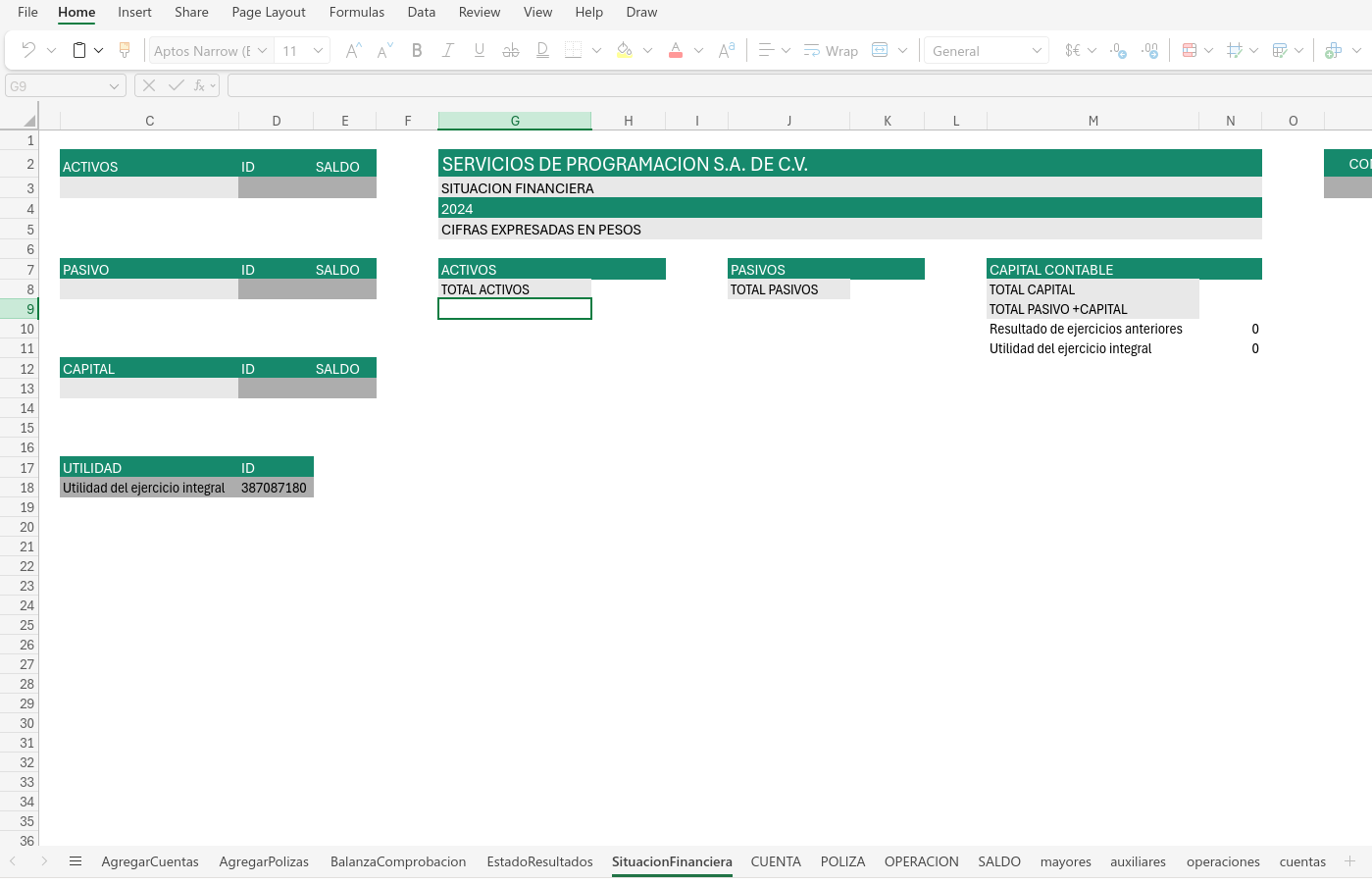
Task: Open the Draw ribbon tab
Action: point(641,12)
